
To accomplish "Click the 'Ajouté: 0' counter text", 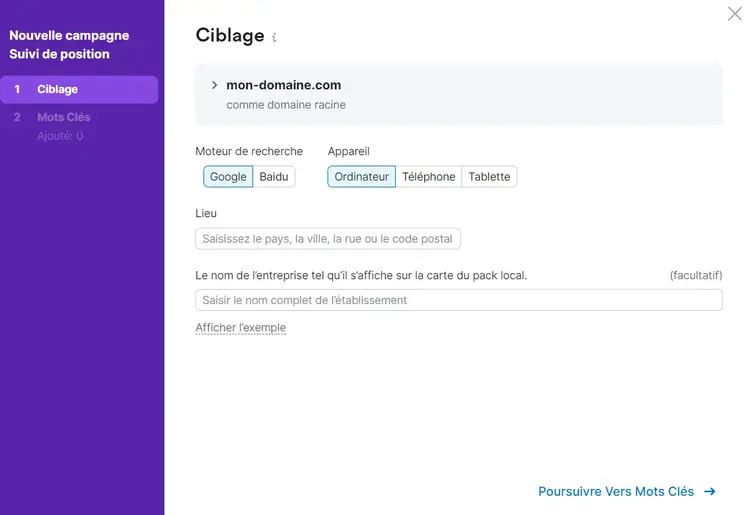I will point(60,136).
